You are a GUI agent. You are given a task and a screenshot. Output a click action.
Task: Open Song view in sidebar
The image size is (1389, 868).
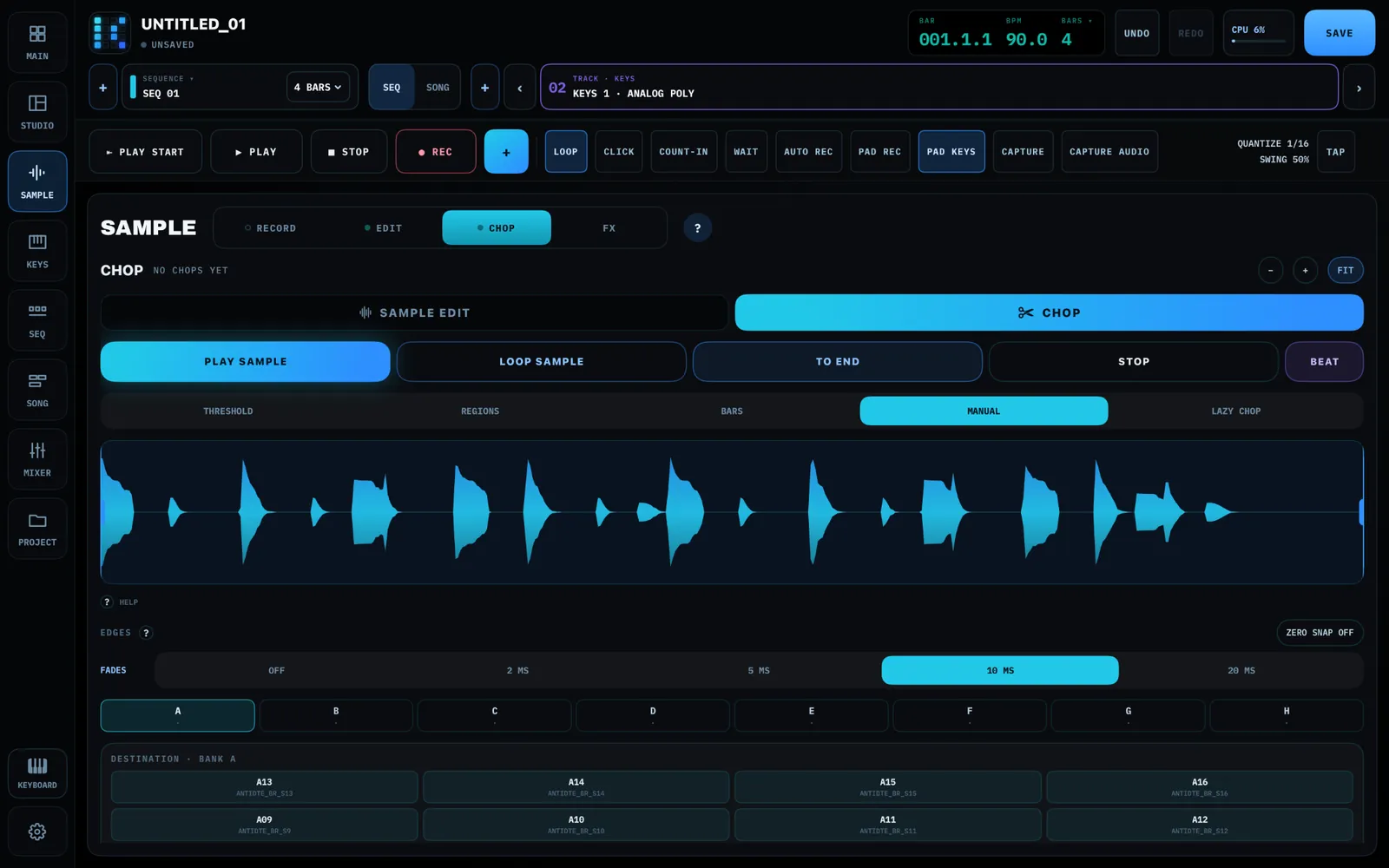(x=37, y=390)
